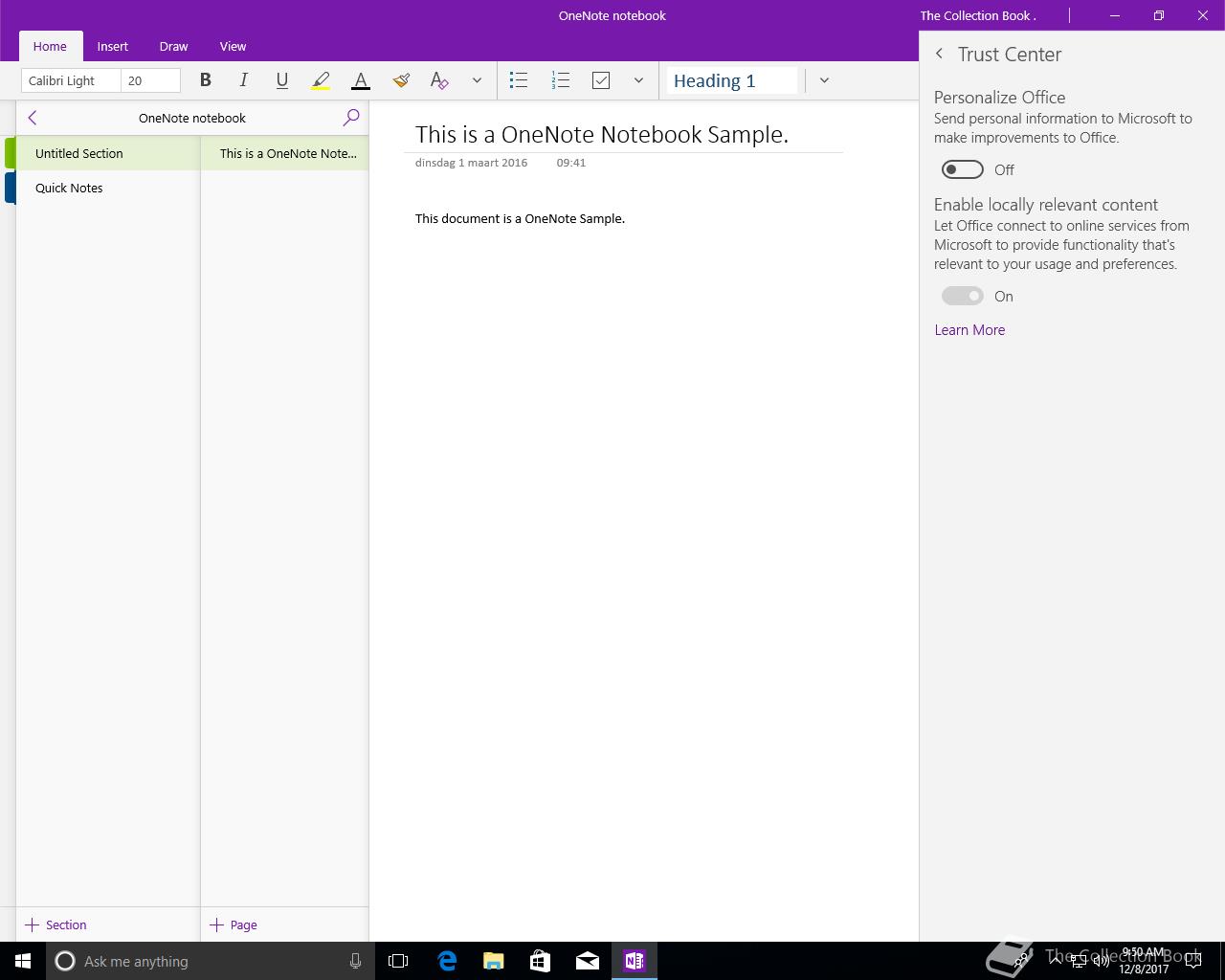Viewport: 1225px width, 980px height.
Task: Add a new Page
Action: click(234, 924)
